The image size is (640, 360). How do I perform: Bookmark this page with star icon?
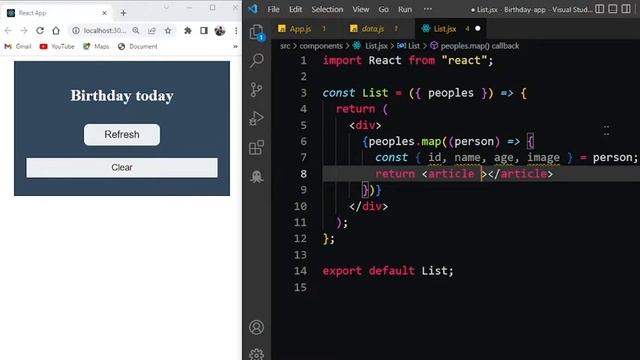point(168,31)
